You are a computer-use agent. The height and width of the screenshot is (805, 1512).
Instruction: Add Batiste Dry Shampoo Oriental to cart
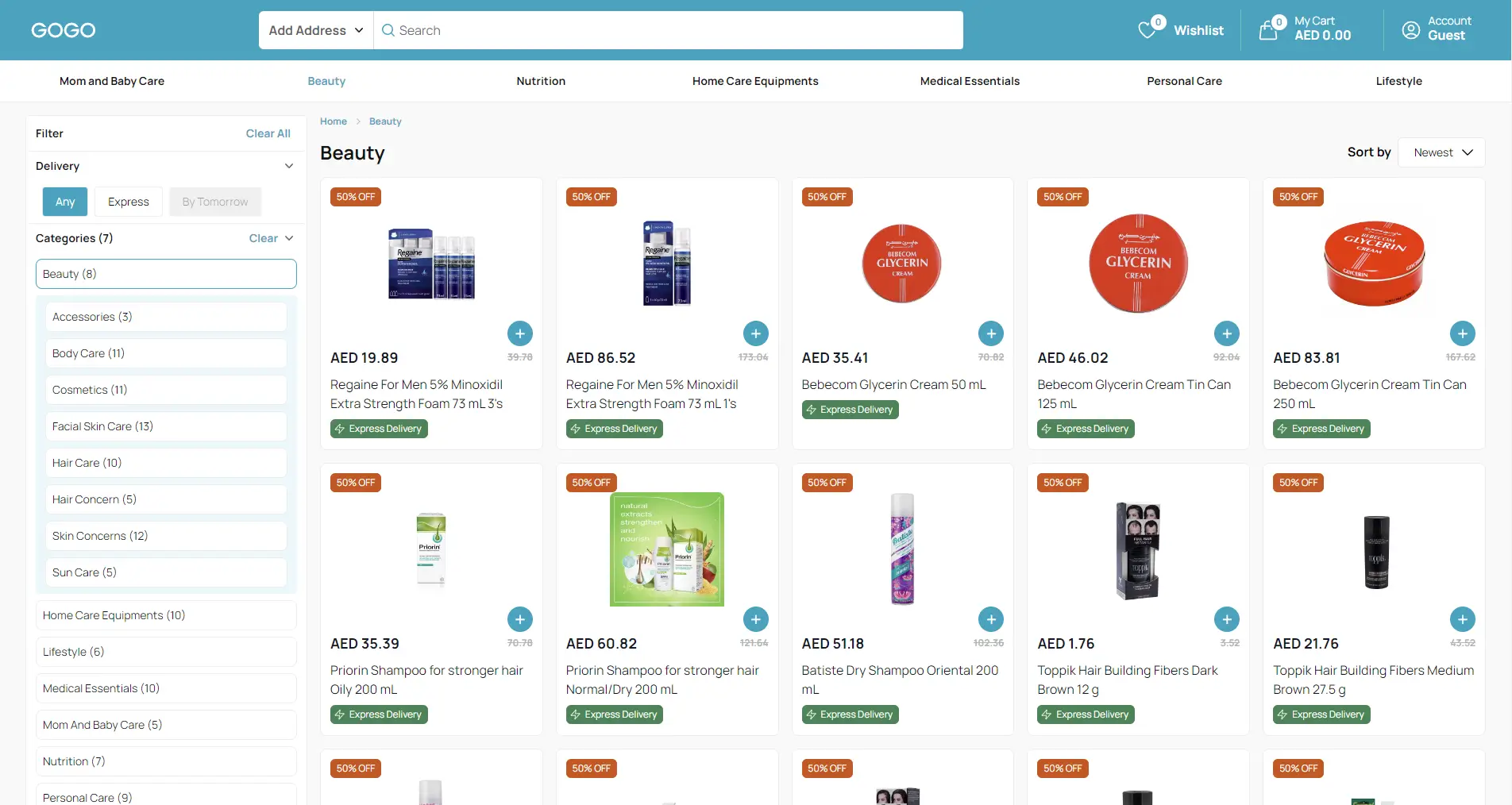991,619
